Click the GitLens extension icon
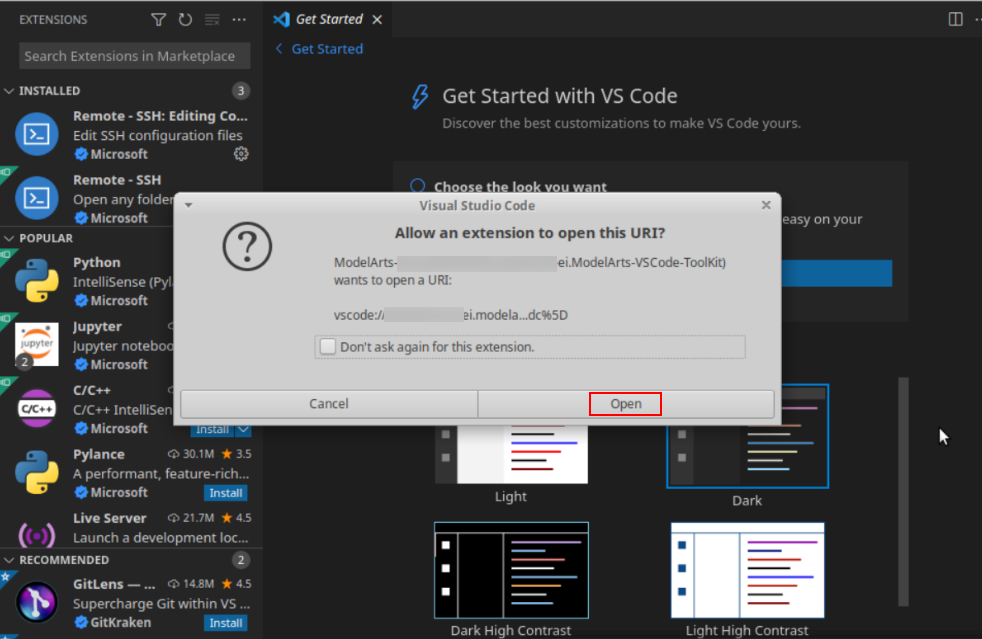982x639 pixels. 37,602
